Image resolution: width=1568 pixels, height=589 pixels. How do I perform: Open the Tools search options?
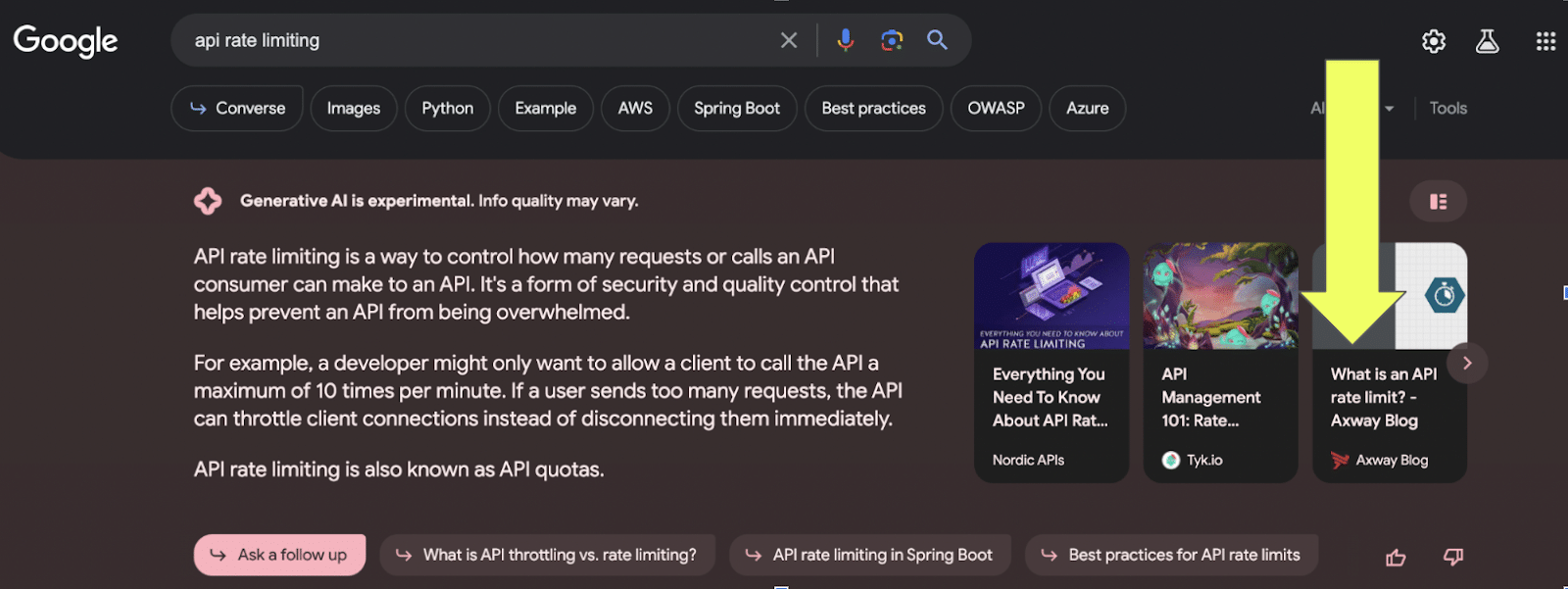(x=1447, y=109)
